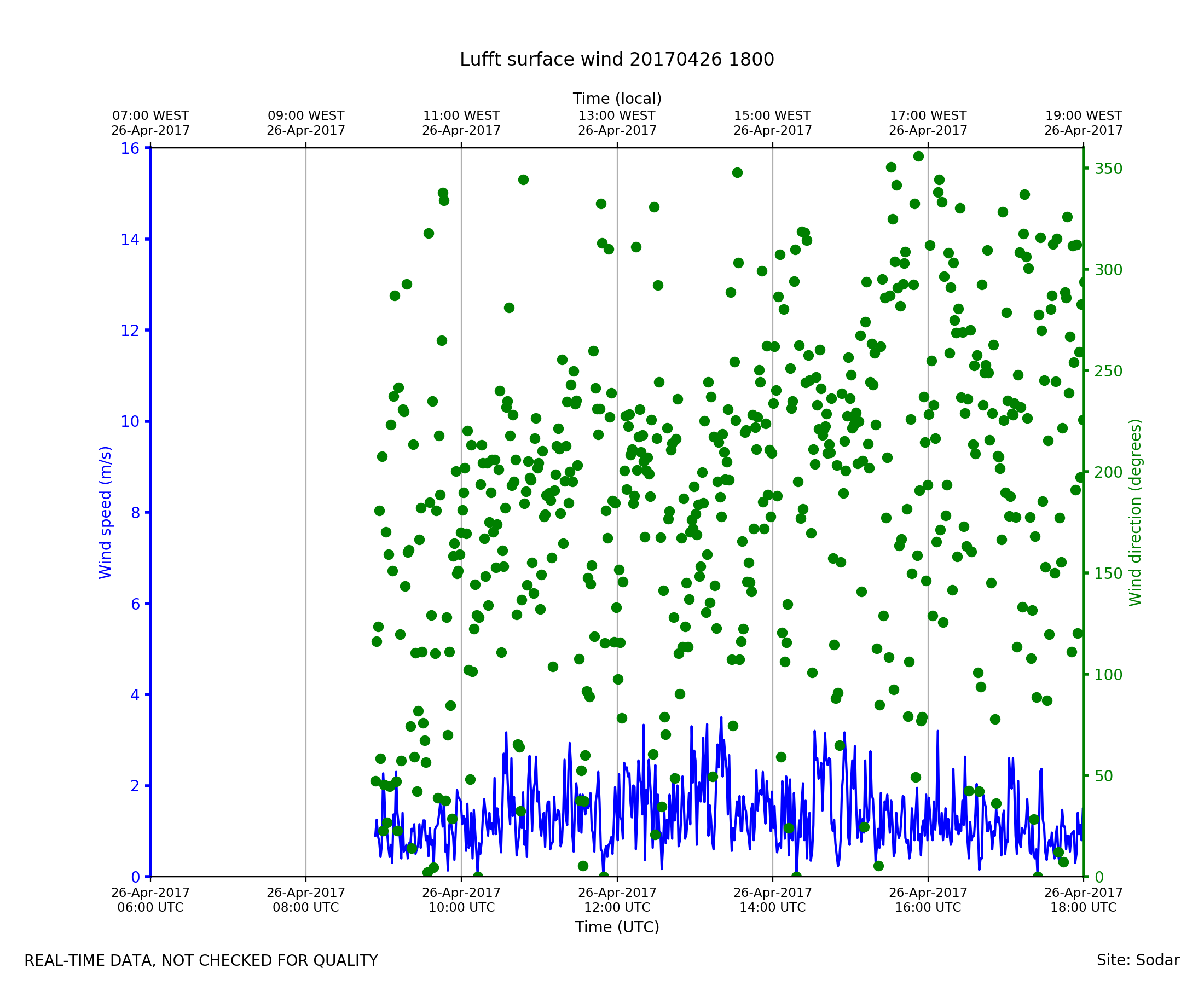Click the chart title Lufft surface wind
1204x985 pixels.
(x=617, y=60)
